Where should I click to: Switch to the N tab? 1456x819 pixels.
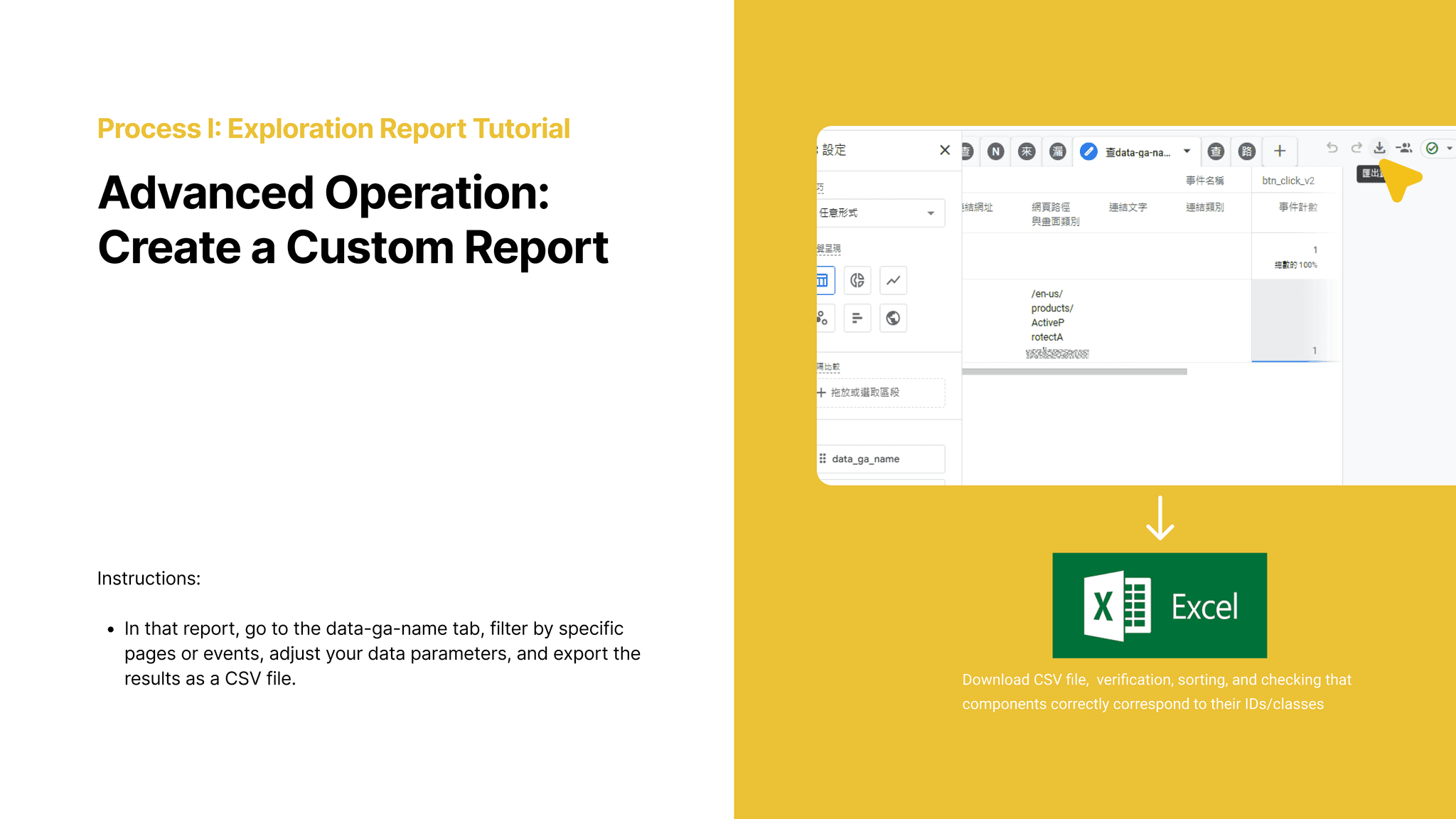[x=995, y=151]
